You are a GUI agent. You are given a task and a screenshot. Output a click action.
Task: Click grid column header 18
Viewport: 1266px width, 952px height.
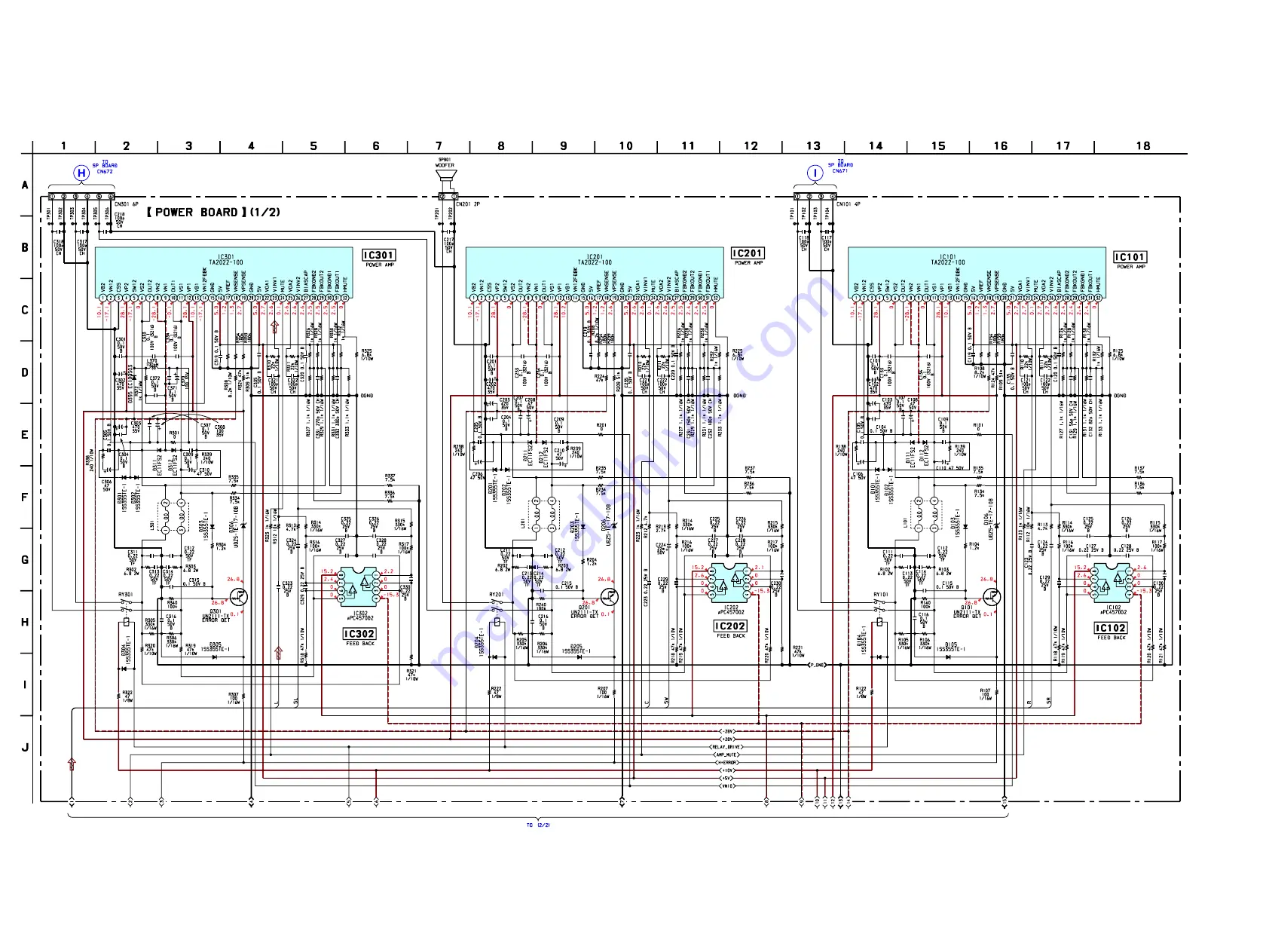[1143, 146]
